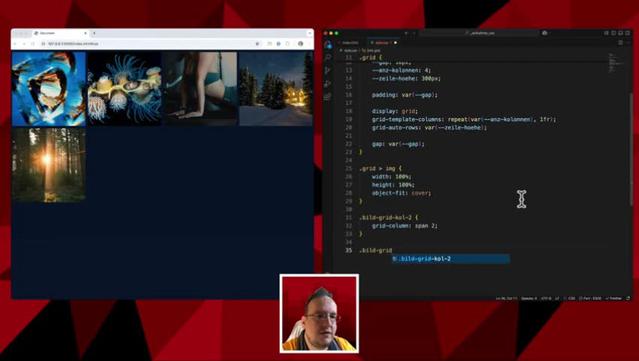Open Search in VS Code activity bar
This screenshot has height=361, width=639.
pyautogui.click(x=328, y=57)
